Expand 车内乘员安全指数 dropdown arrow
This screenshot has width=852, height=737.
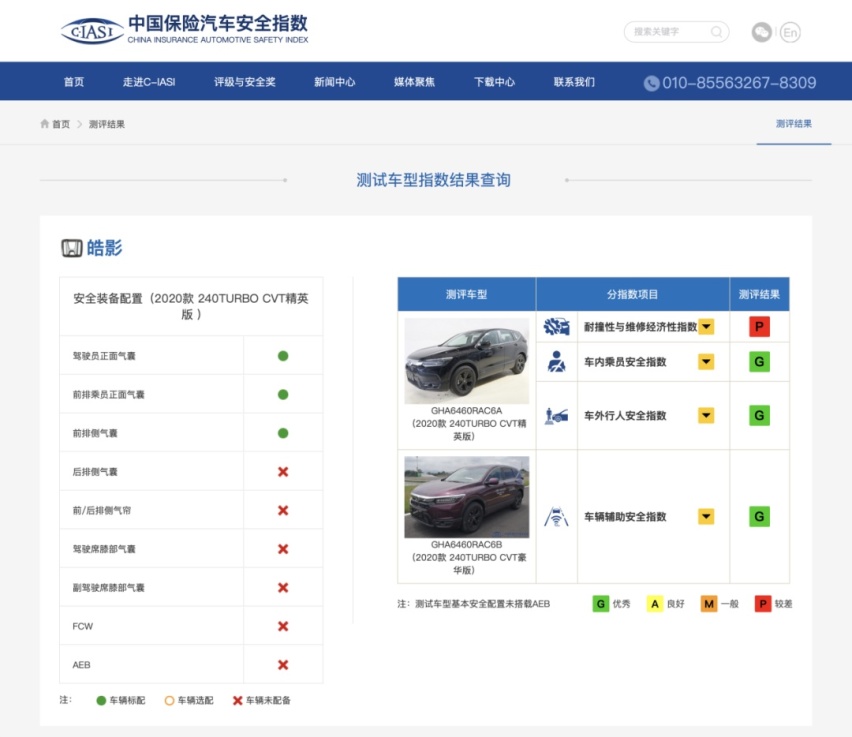coord(706,361)
